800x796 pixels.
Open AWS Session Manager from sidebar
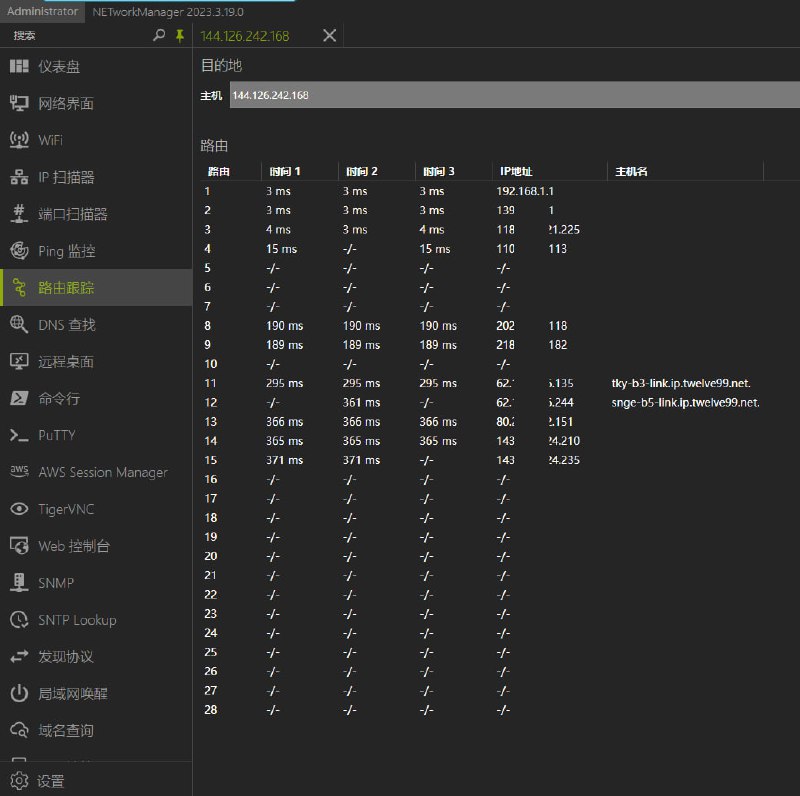(x=102, y=472)
